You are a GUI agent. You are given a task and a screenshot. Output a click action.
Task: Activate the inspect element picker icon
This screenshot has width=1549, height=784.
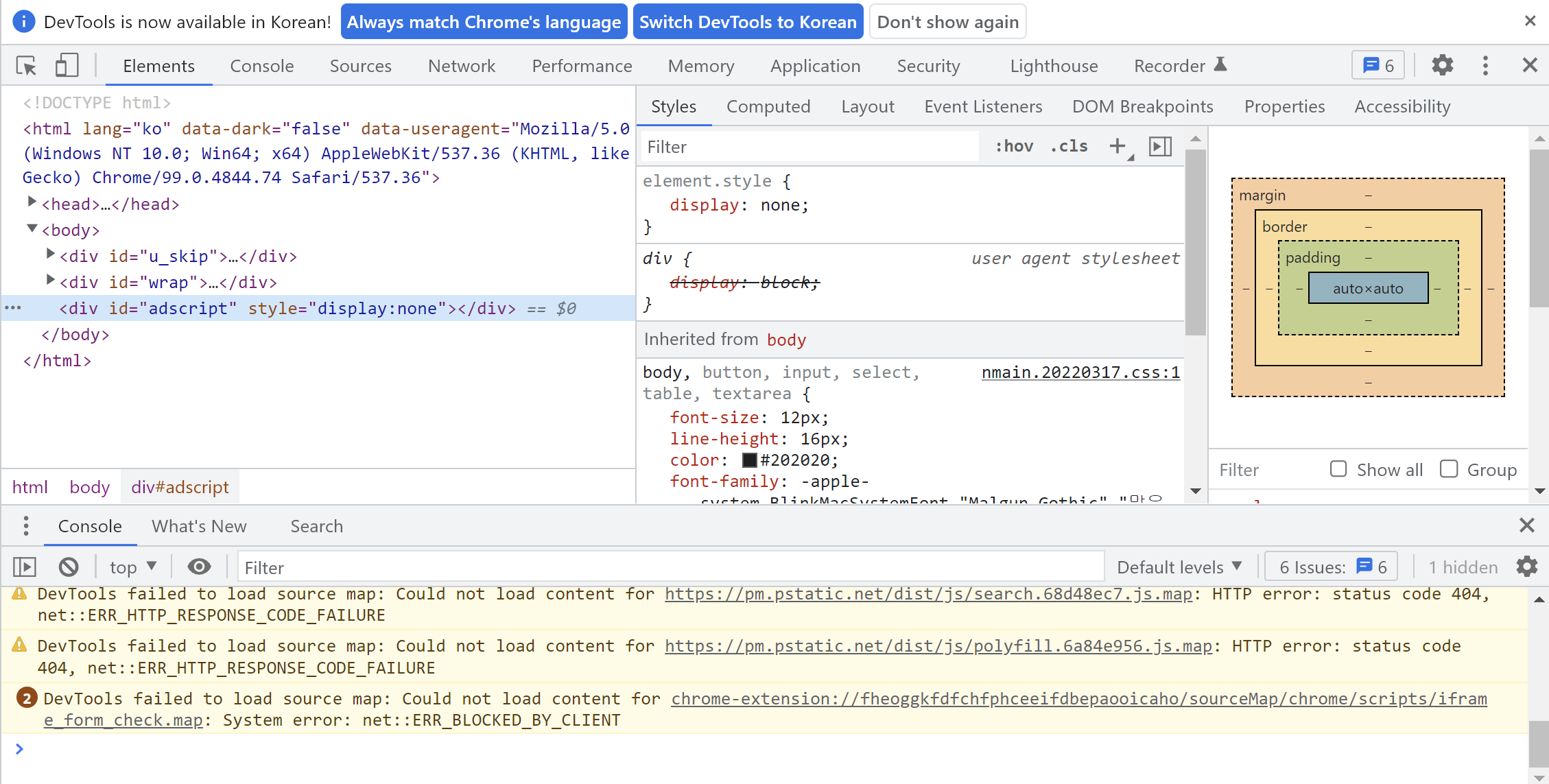coord(26,66)
